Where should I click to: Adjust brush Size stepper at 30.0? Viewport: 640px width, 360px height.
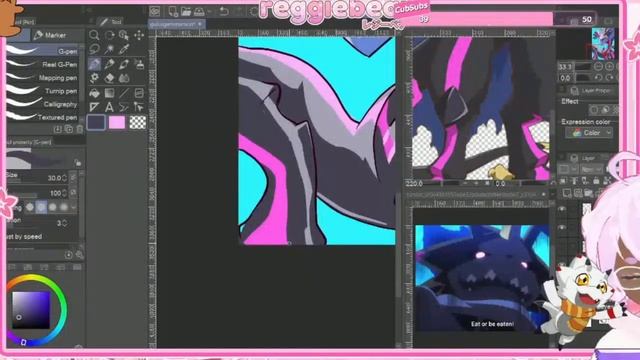[64, 178]
